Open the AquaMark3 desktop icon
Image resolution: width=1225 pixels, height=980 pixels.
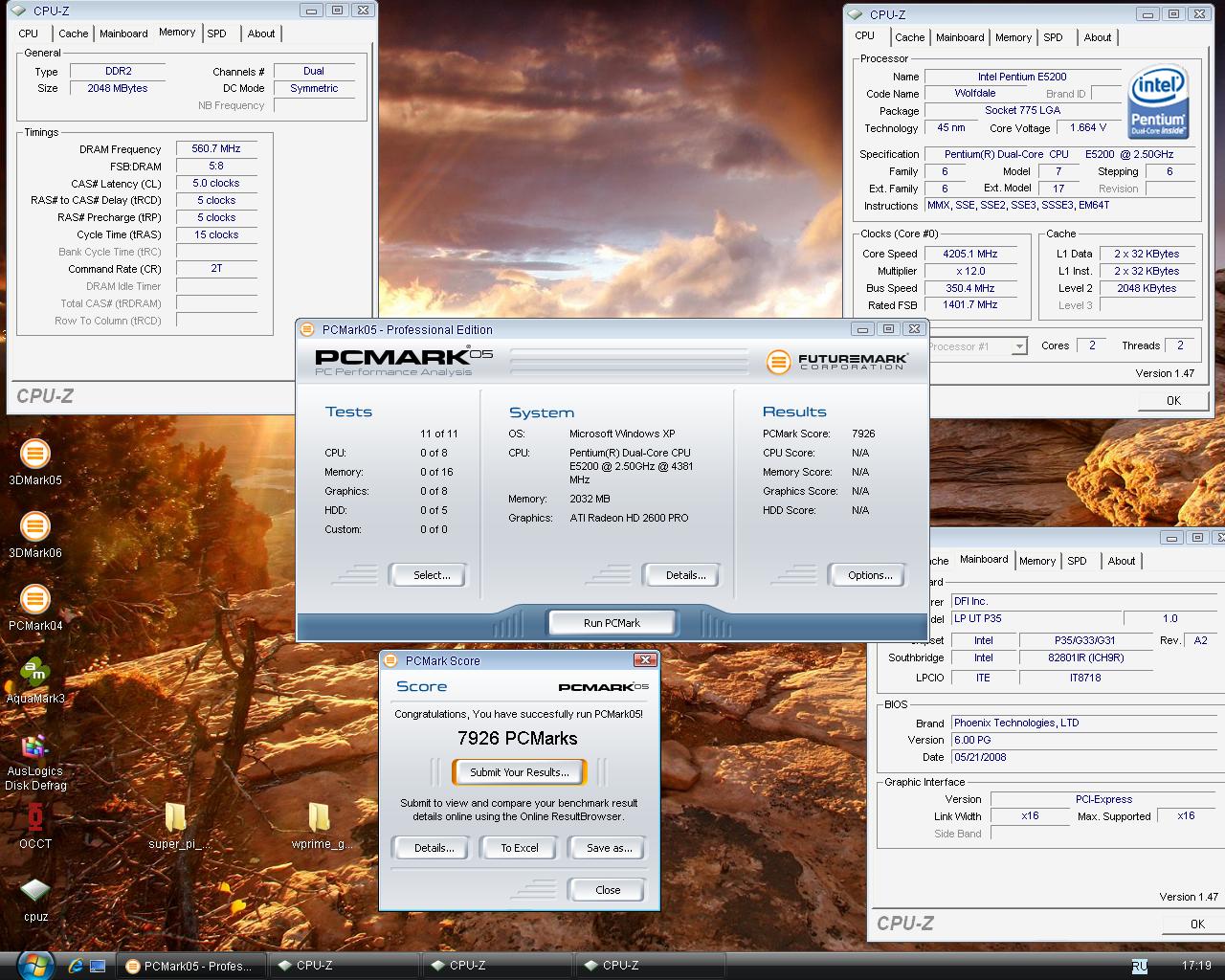coord(34,680)
